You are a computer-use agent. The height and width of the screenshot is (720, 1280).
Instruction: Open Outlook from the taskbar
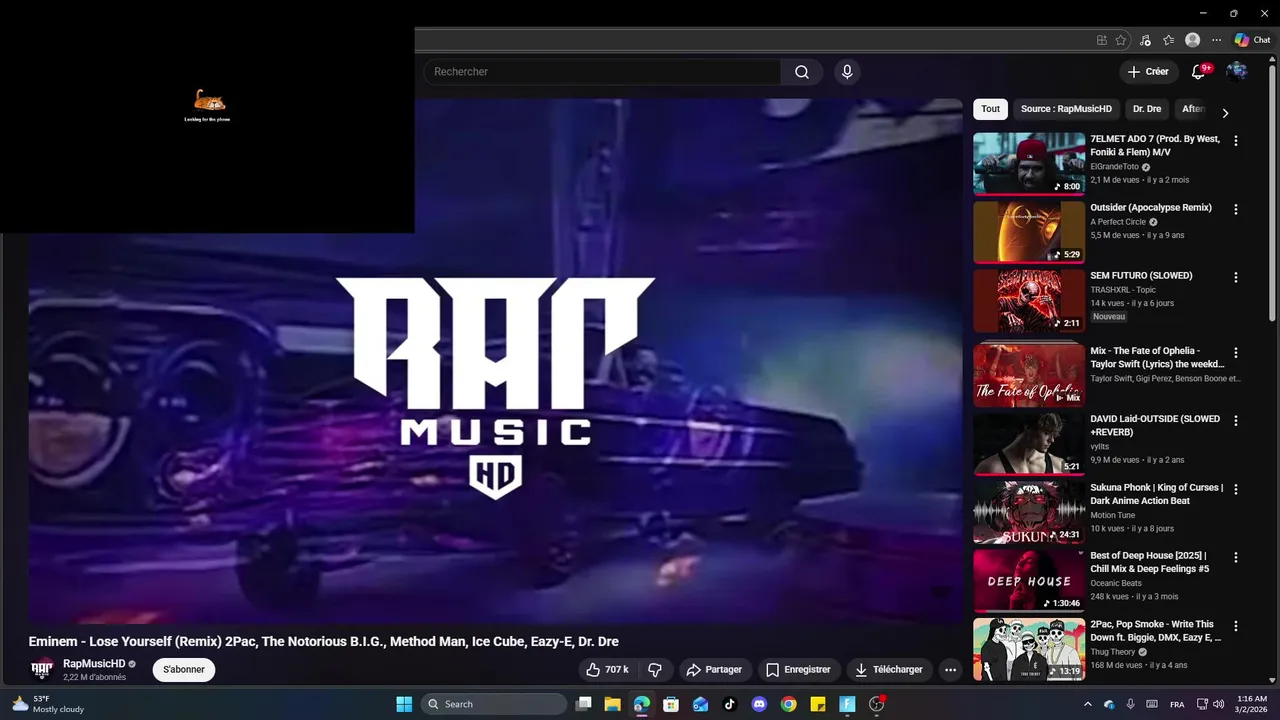700,704
